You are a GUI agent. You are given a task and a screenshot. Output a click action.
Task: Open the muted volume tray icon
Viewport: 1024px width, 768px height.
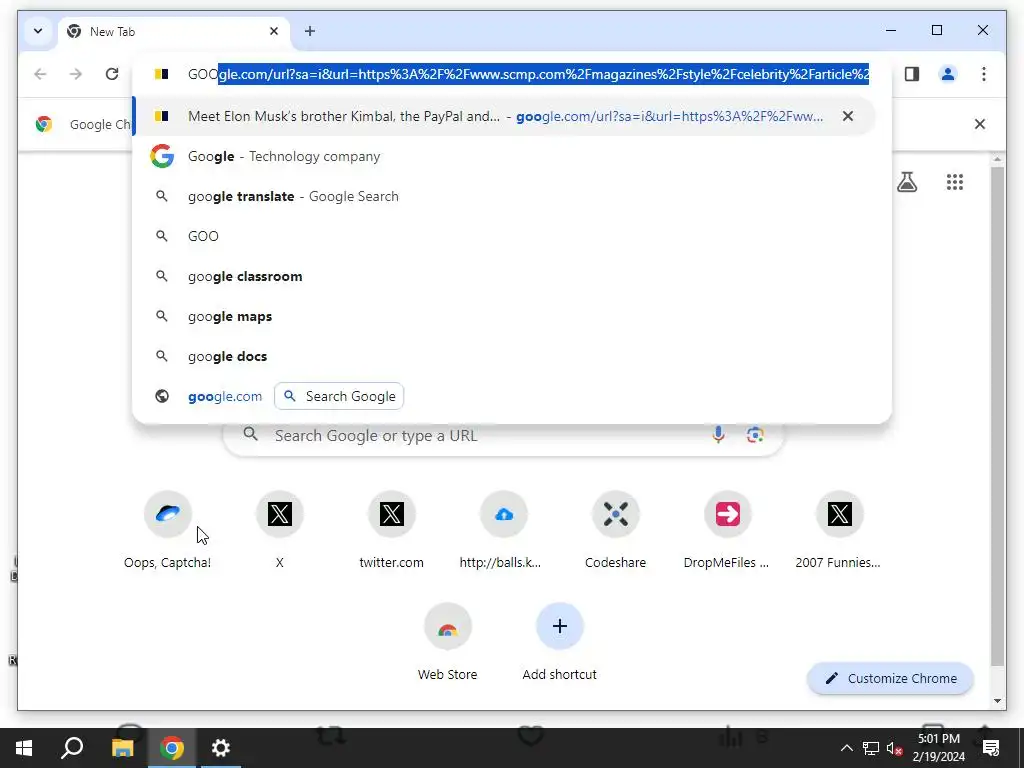pyautogui.click(x=895, y=748)
